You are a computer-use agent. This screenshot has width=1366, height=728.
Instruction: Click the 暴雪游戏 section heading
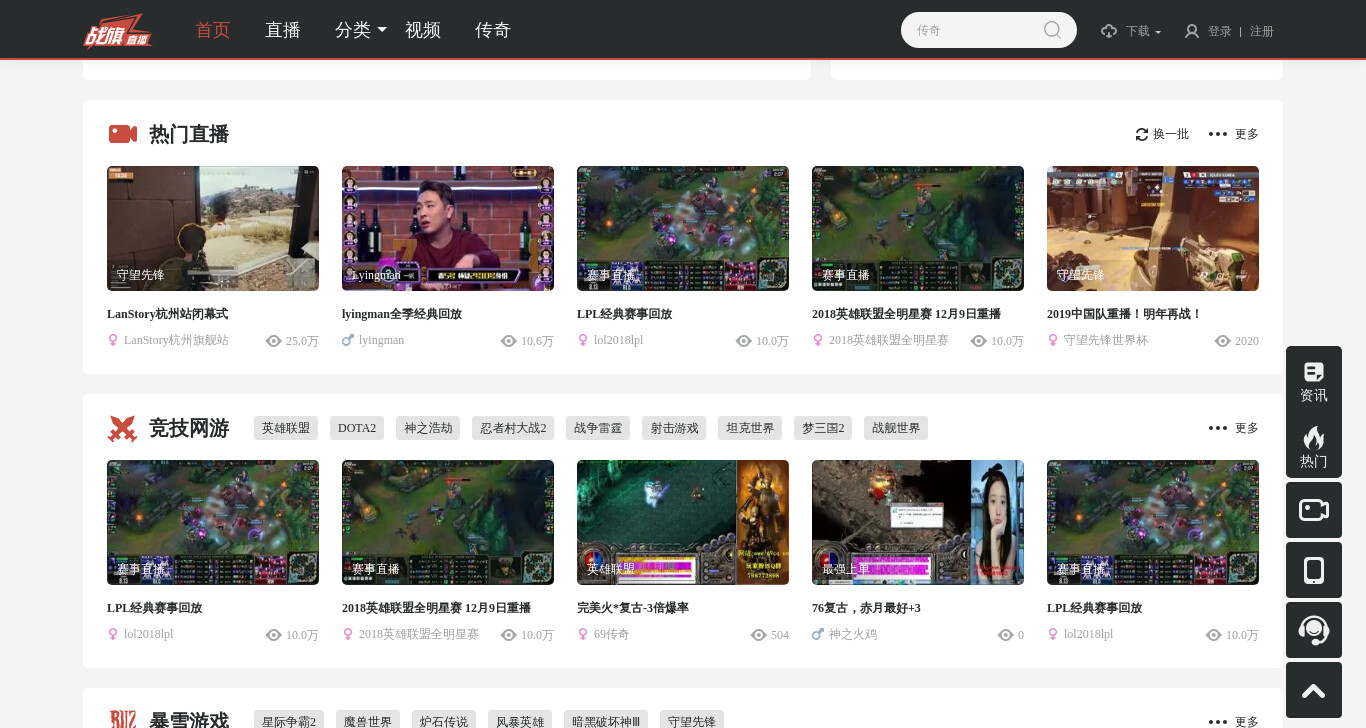pos(189,720)
